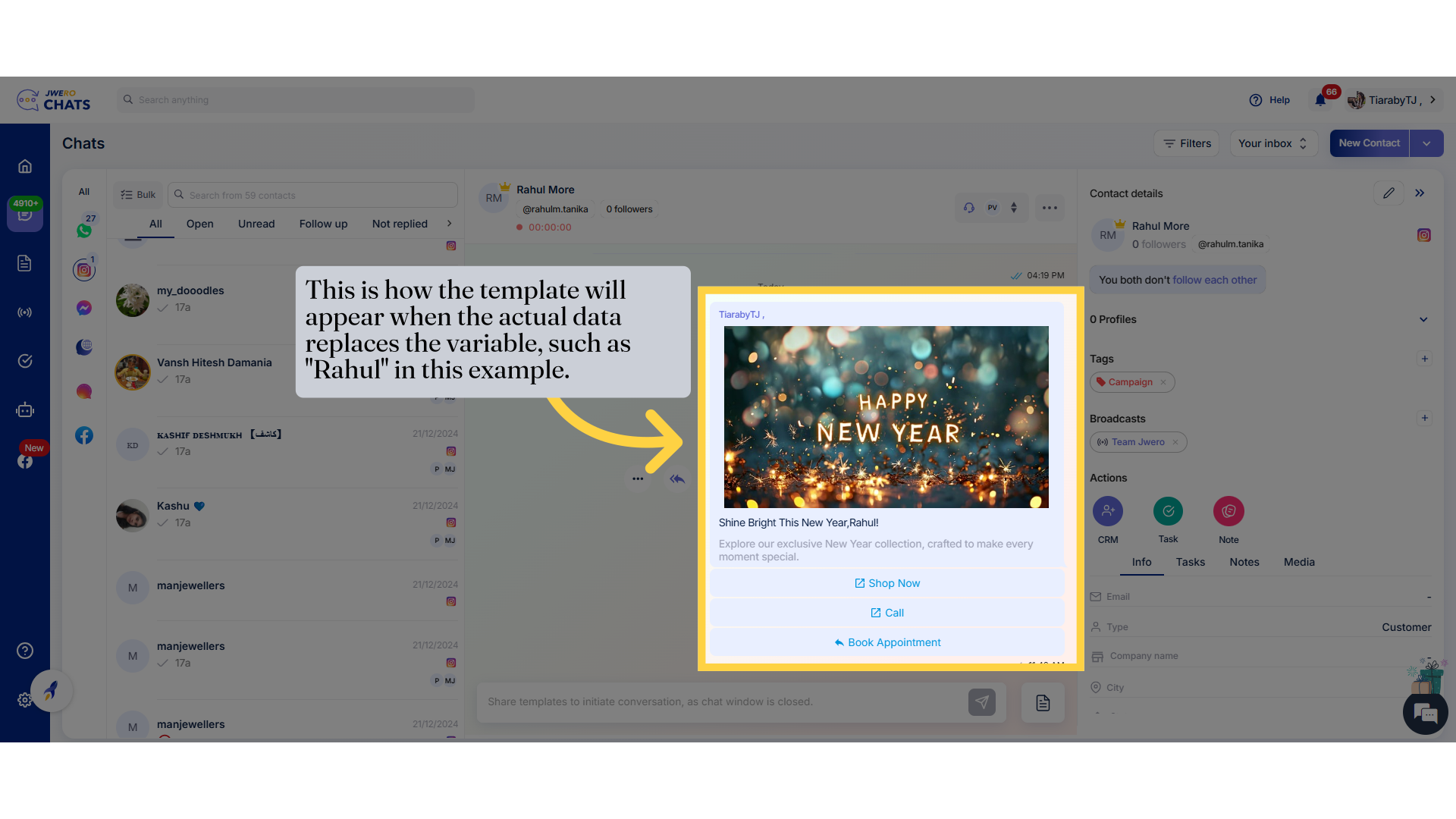Image resolution: width=1456 pixels, height=819 pixels.
Task: Switch to the Media tab
Action: tap(1299, 562)
